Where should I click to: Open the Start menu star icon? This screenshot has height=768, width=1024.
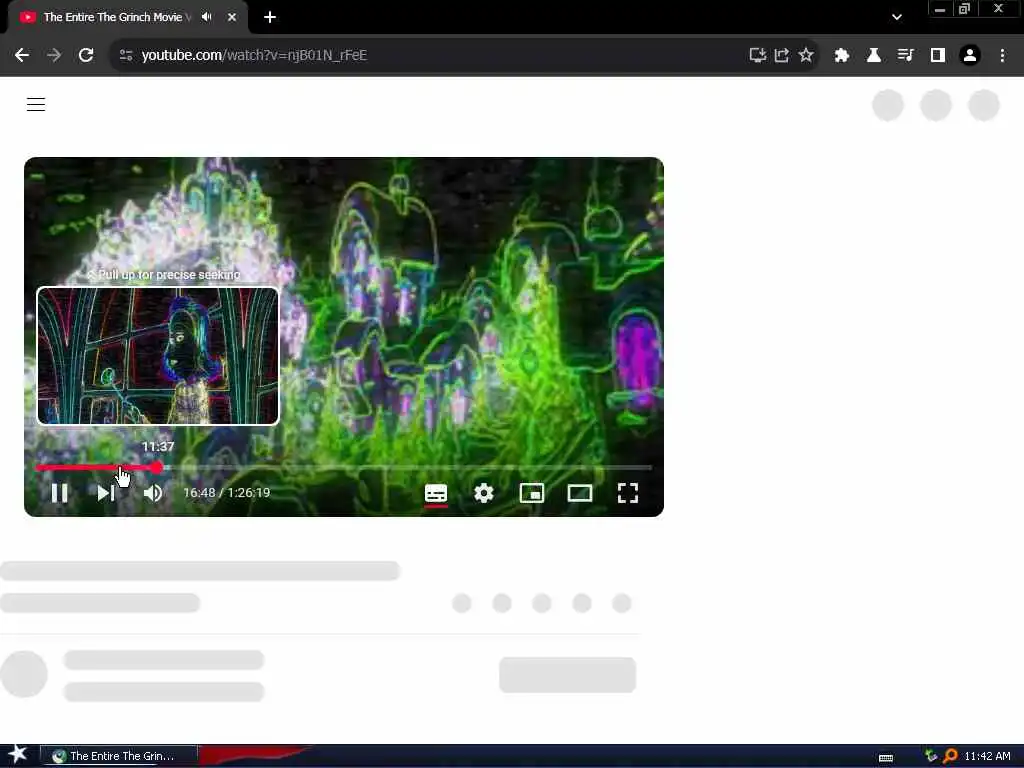[18, 754]
